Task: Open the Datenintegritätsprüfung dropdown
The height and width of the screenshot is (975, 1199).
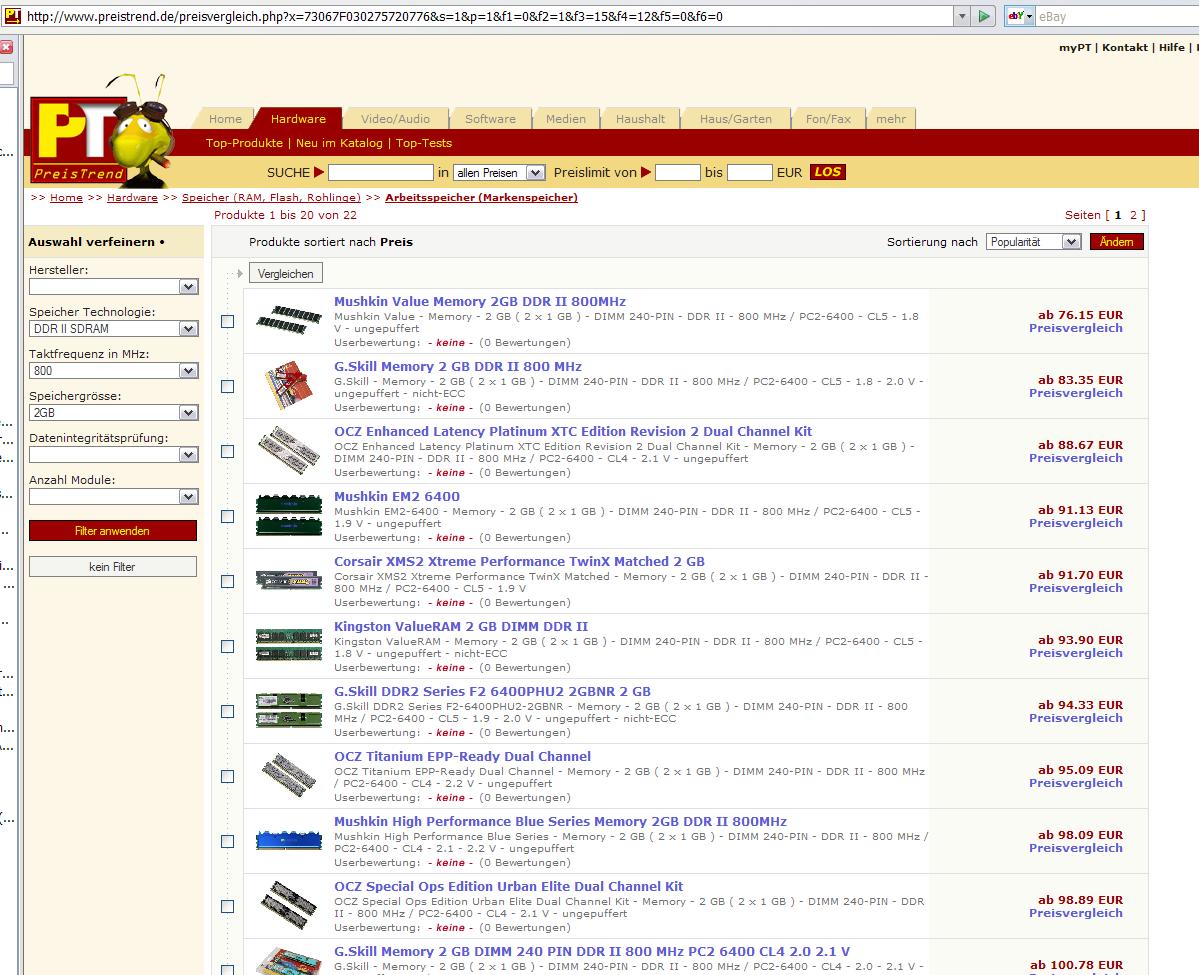Action: [x=114, y=455]
